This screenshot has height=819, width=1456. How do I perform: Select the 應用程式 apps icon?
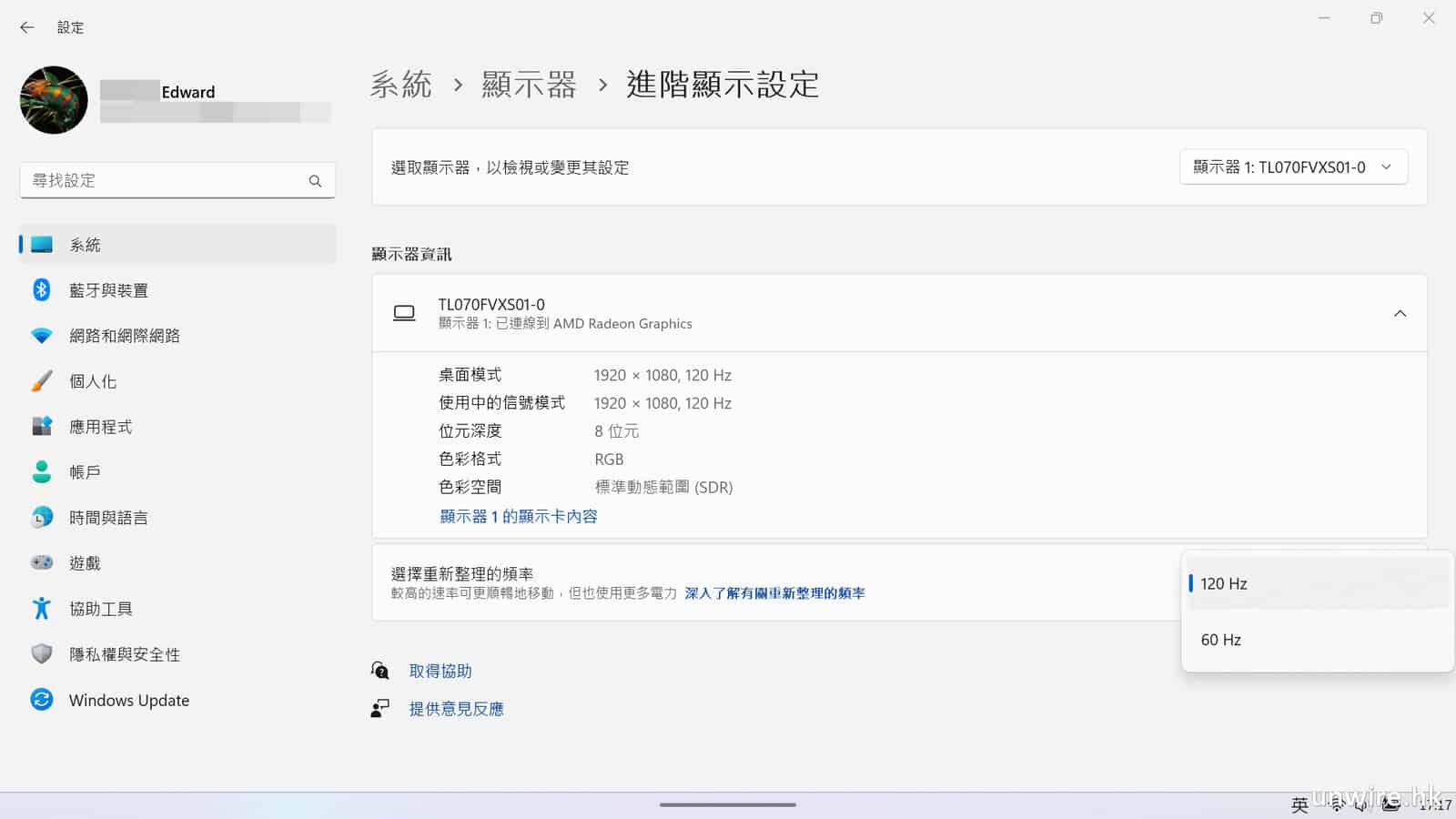[x=42, y=427]
